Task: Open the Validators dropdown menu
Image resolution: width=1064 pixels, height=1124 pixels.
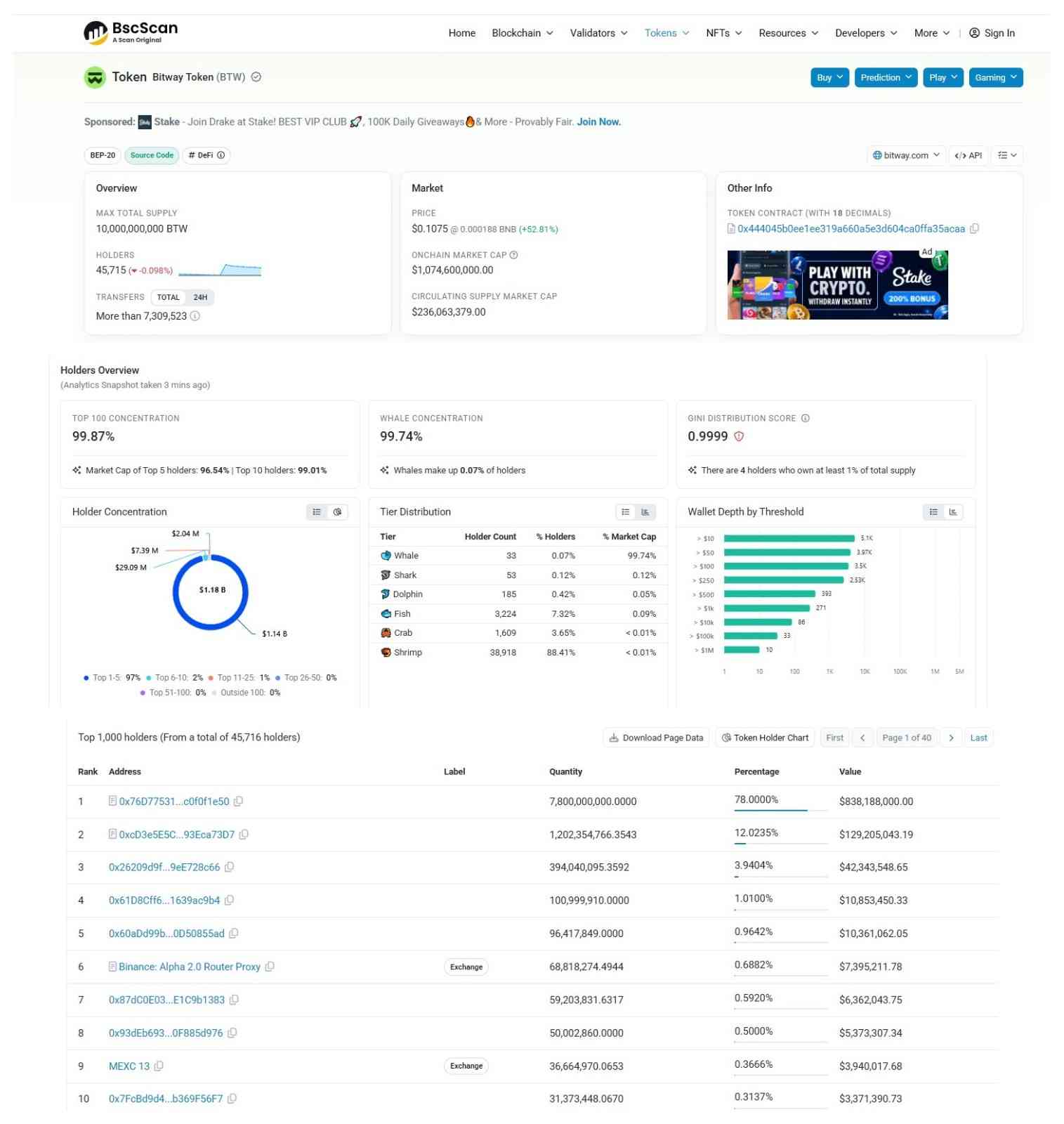Action: 598,33
